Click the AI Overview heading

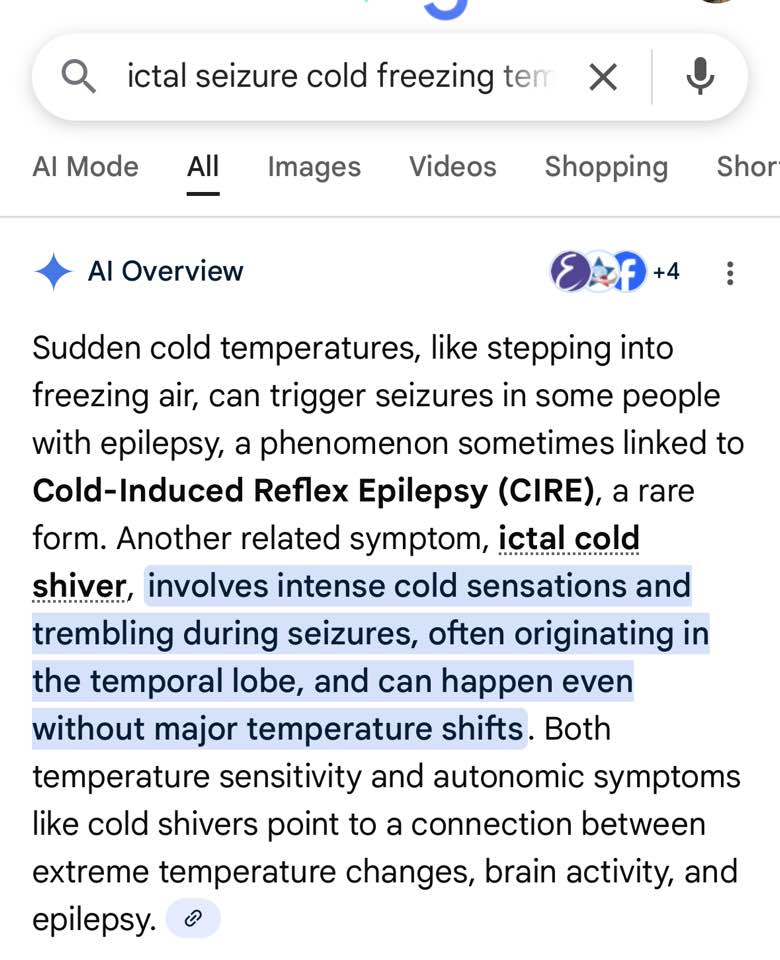click(165, 271)
